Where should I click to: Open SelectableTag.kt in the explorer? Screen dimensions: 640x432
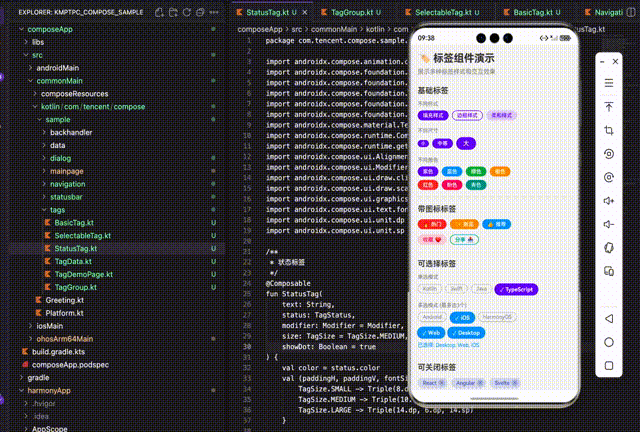(82, 236)
